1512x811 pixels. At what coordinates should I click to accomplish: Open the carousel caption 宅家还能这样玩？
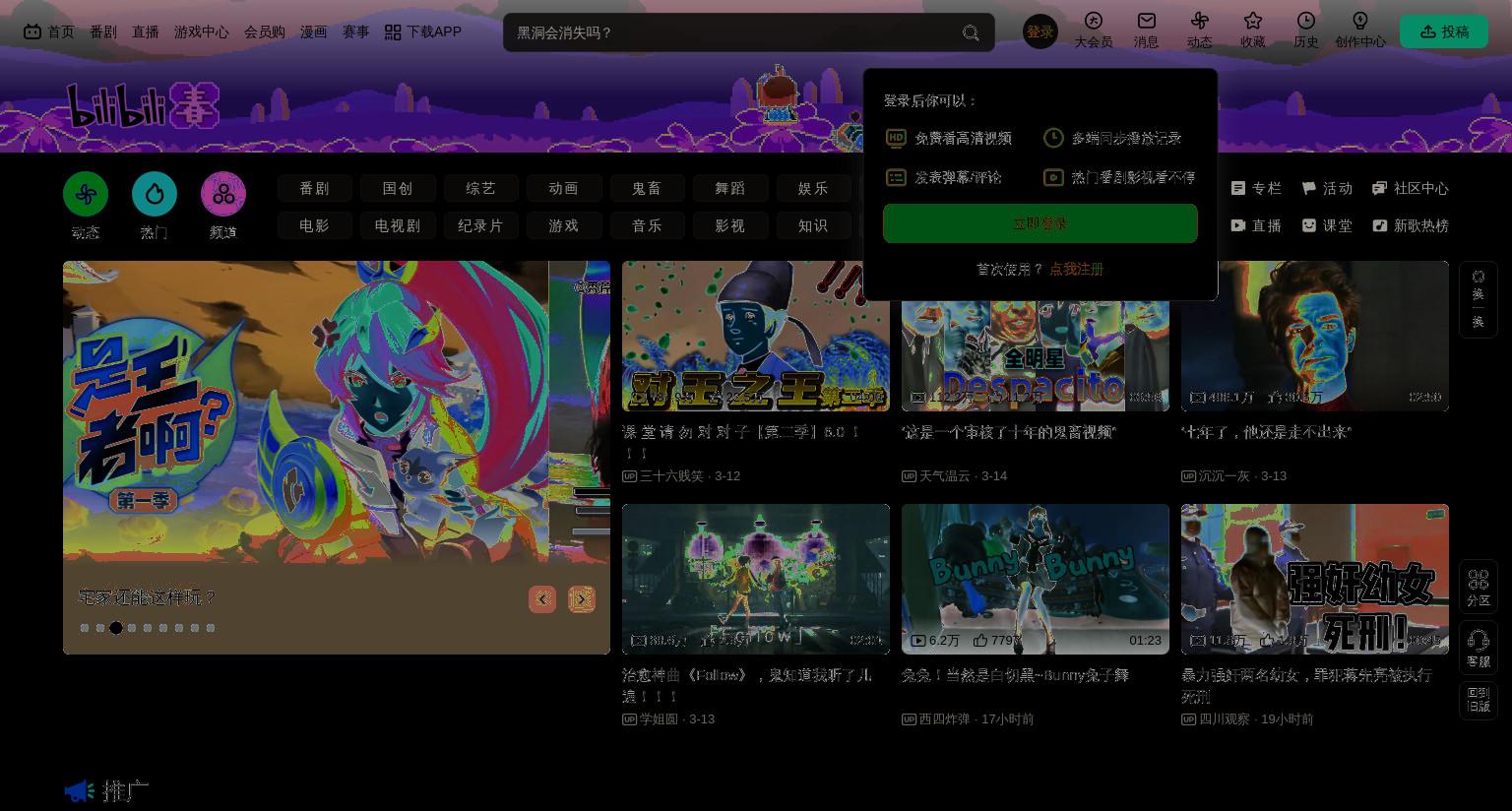148,597
